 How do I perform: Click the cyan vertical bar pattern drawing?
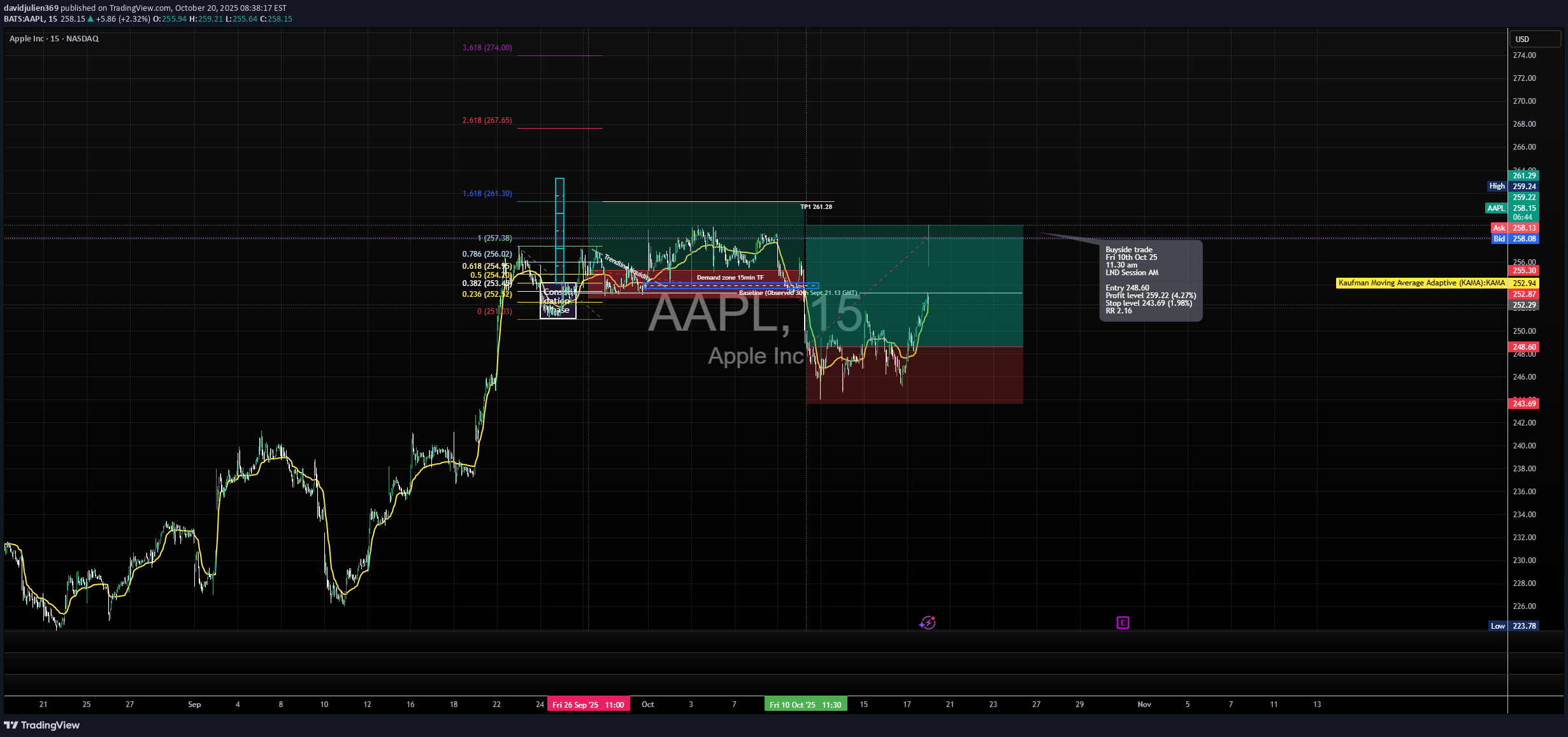[x=559, y=229]
